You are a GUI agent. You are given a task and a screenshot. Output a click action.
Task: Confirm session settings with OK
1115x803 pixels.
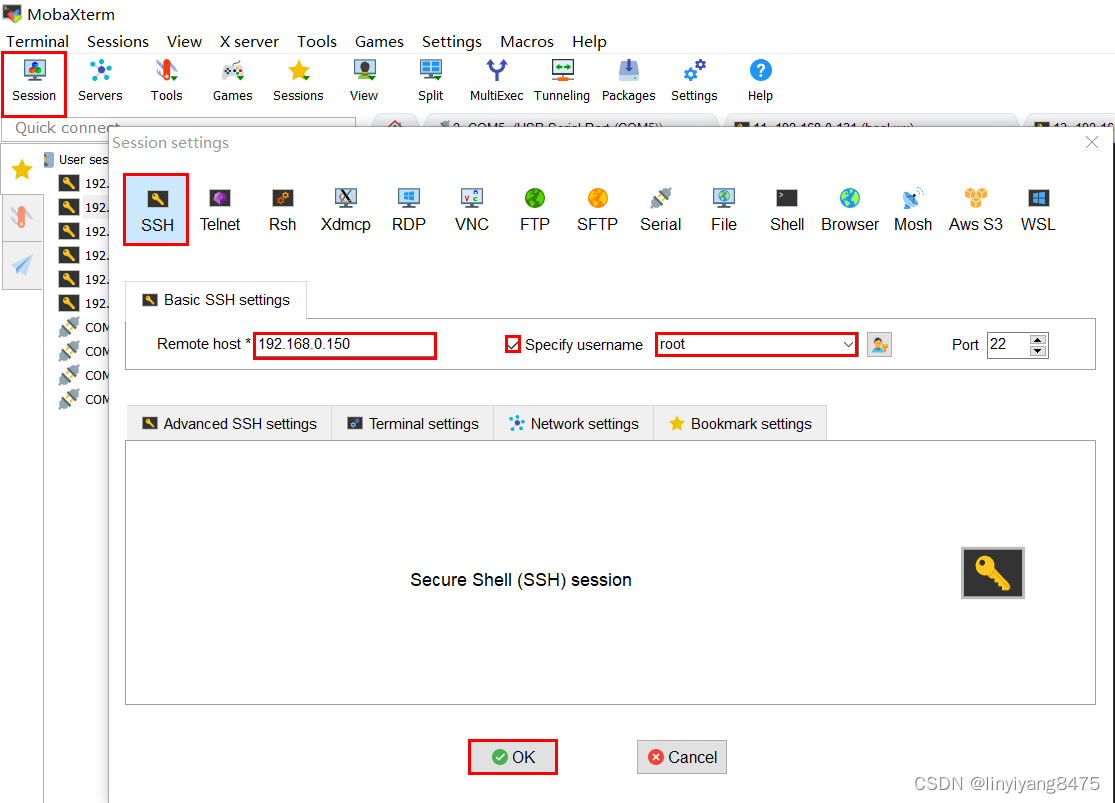tap(512, 757)
